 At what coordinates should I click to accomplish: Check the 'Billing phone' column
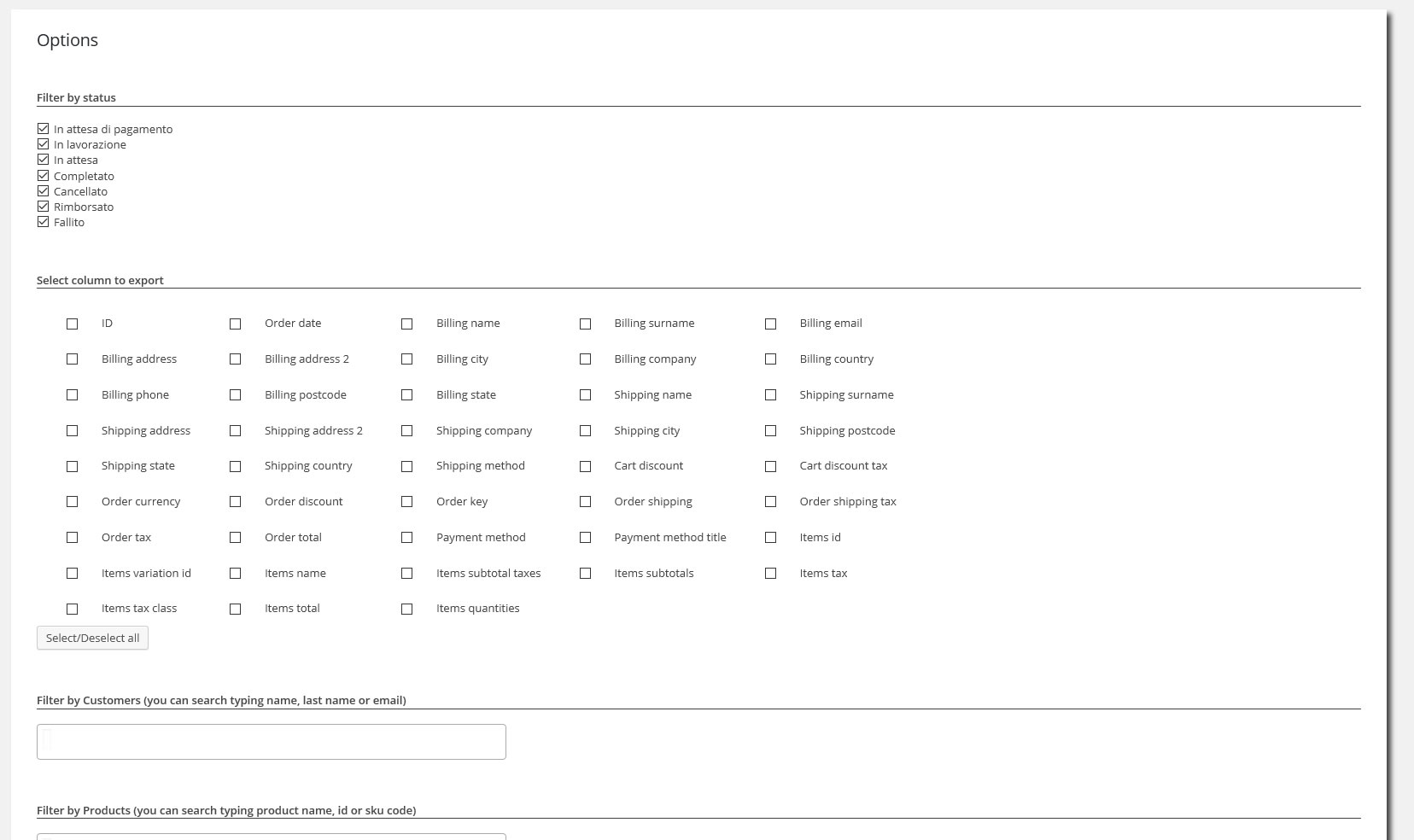tap(73, 395)
